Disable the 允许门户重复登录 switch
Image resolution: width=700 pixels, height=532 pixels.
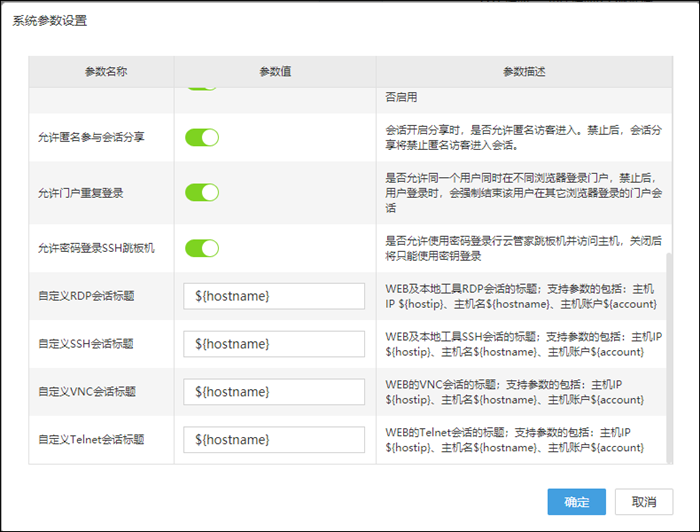pyautogui.click(x=201, y=192)
